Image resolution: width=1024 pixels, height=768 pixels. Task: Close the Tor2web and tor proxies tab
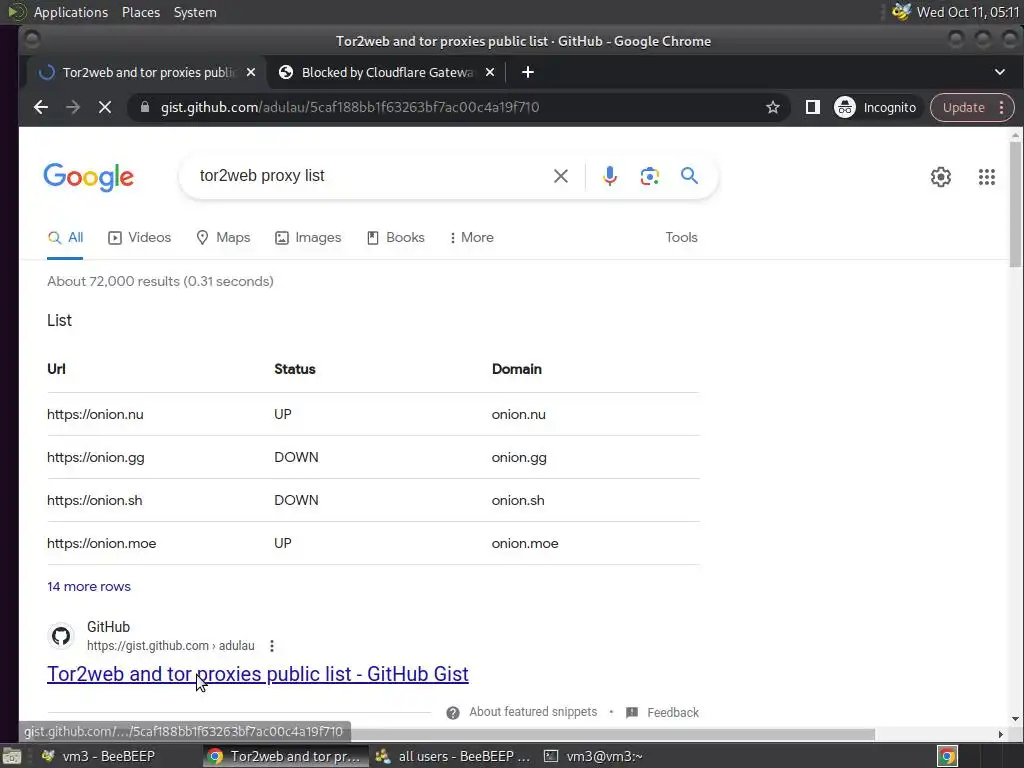pos(251,72)
